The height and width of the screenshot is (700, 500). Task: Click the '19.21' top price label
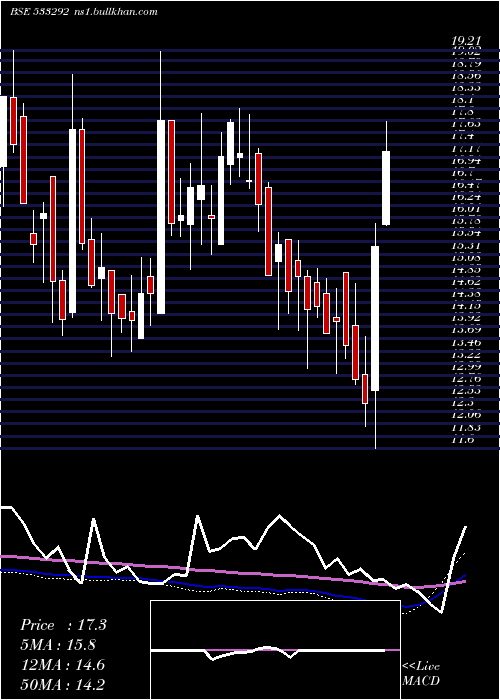pos(467,42)
